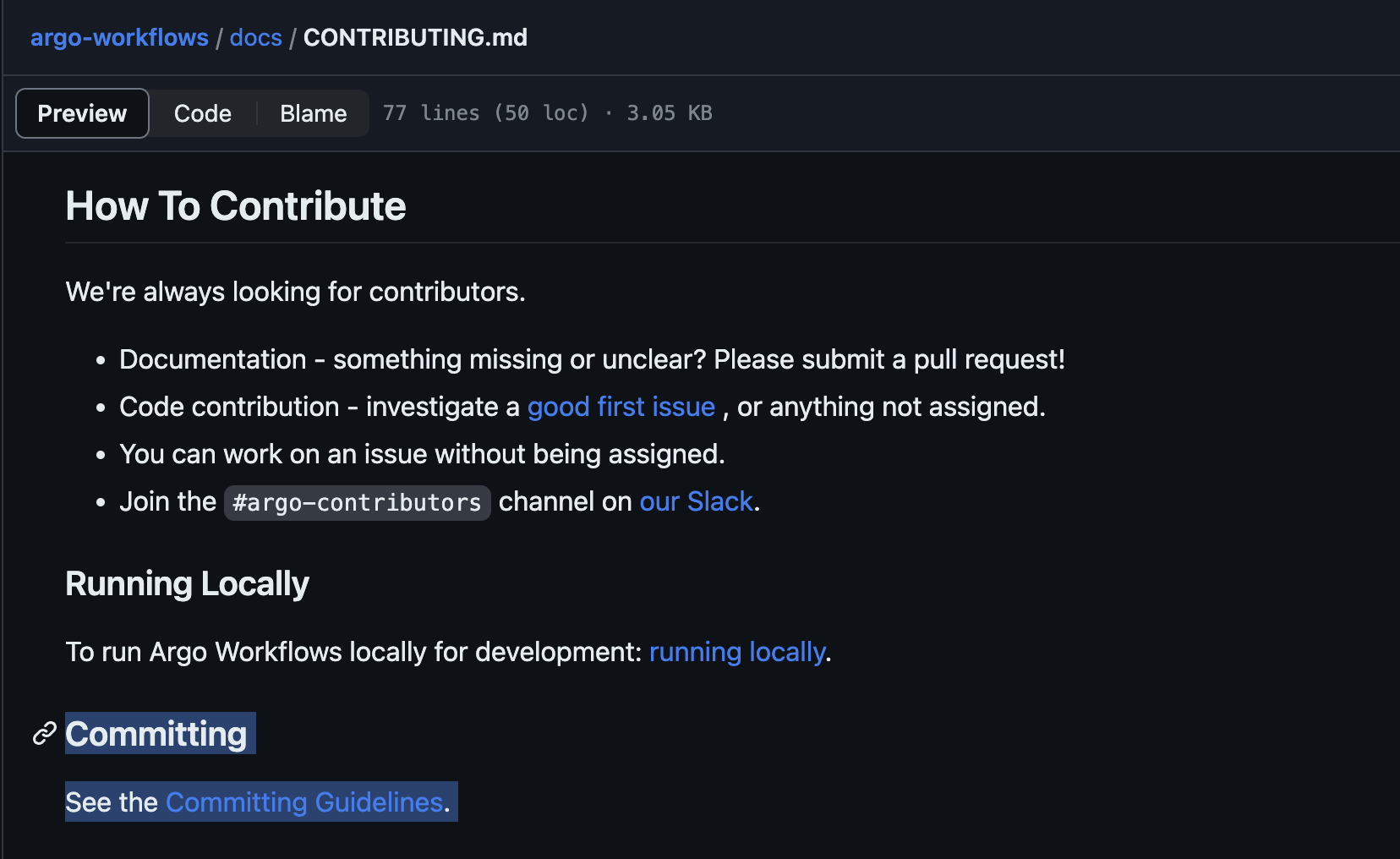Open the our Slack link

tap(697, 501)
